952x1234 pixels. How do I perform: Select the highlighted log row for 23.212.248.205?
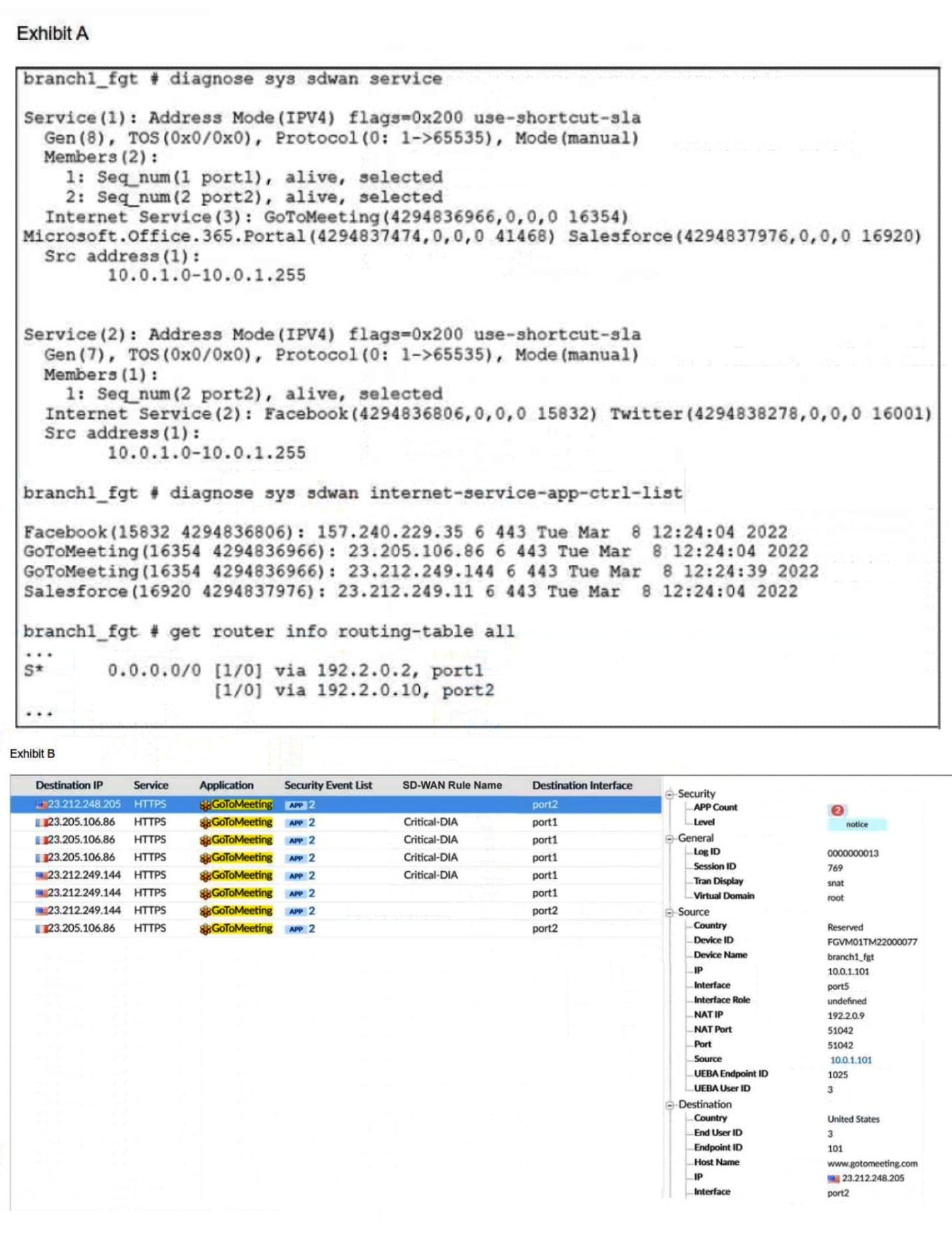pyautogui.click(x=336, y=805)
